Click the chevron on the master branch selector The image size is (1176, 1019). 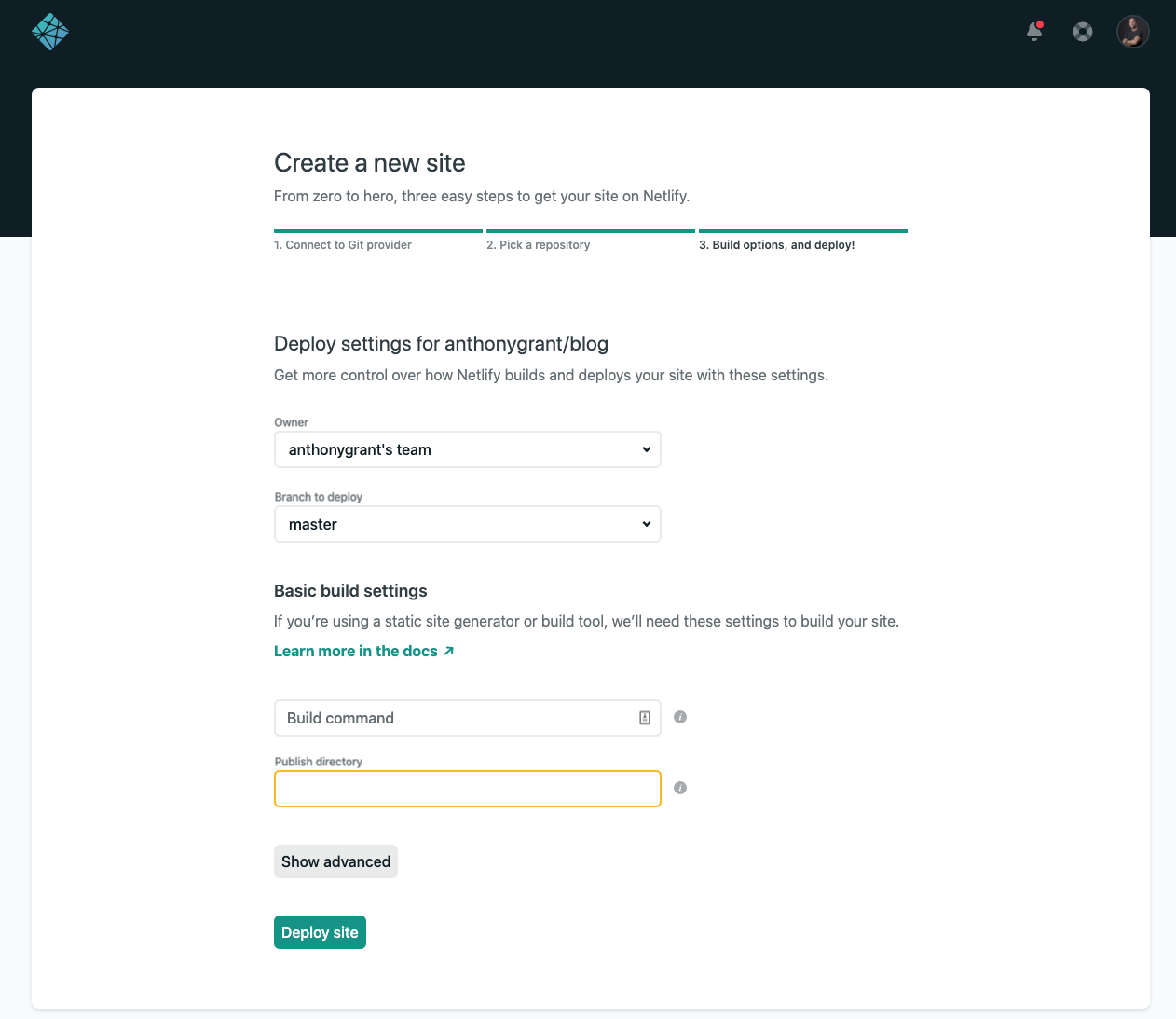coord(646,524)
